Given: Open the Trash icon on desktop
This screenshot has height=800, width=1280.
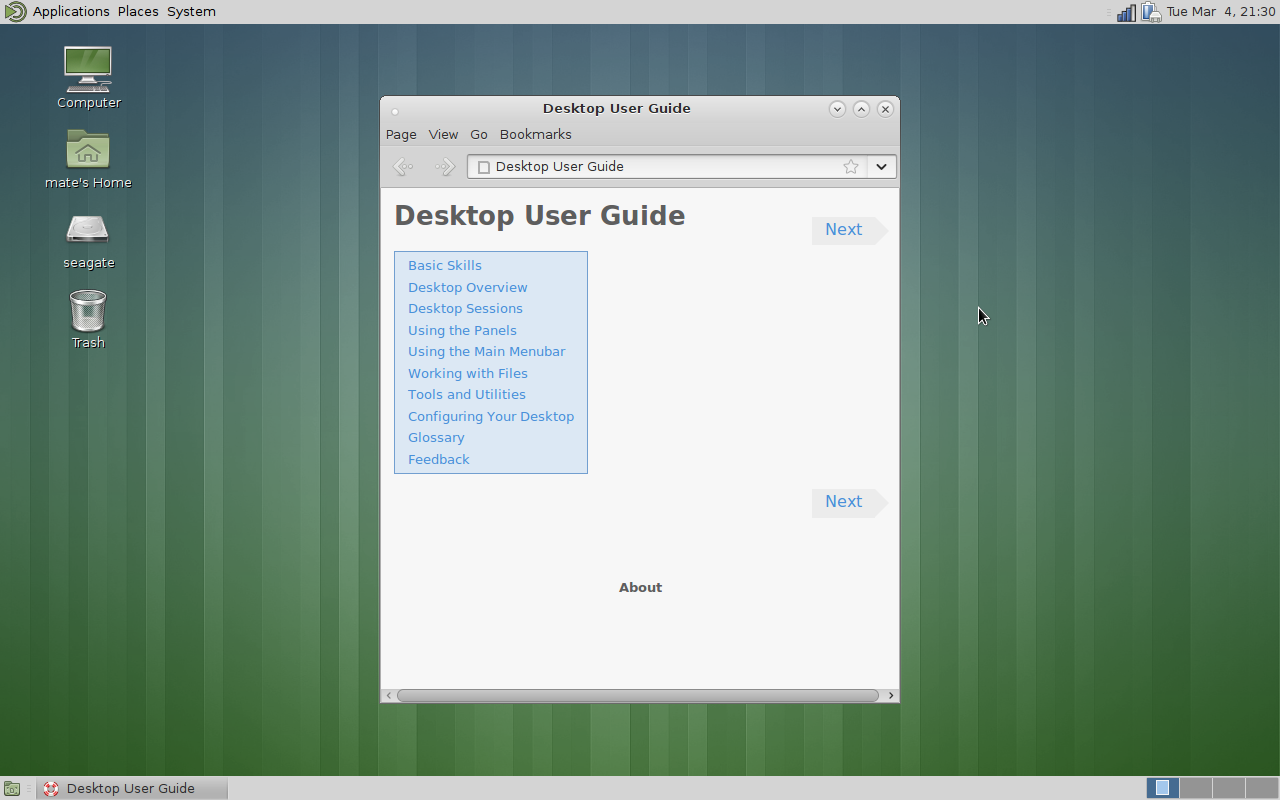Looking at the screenshot, I should [88, 311].
